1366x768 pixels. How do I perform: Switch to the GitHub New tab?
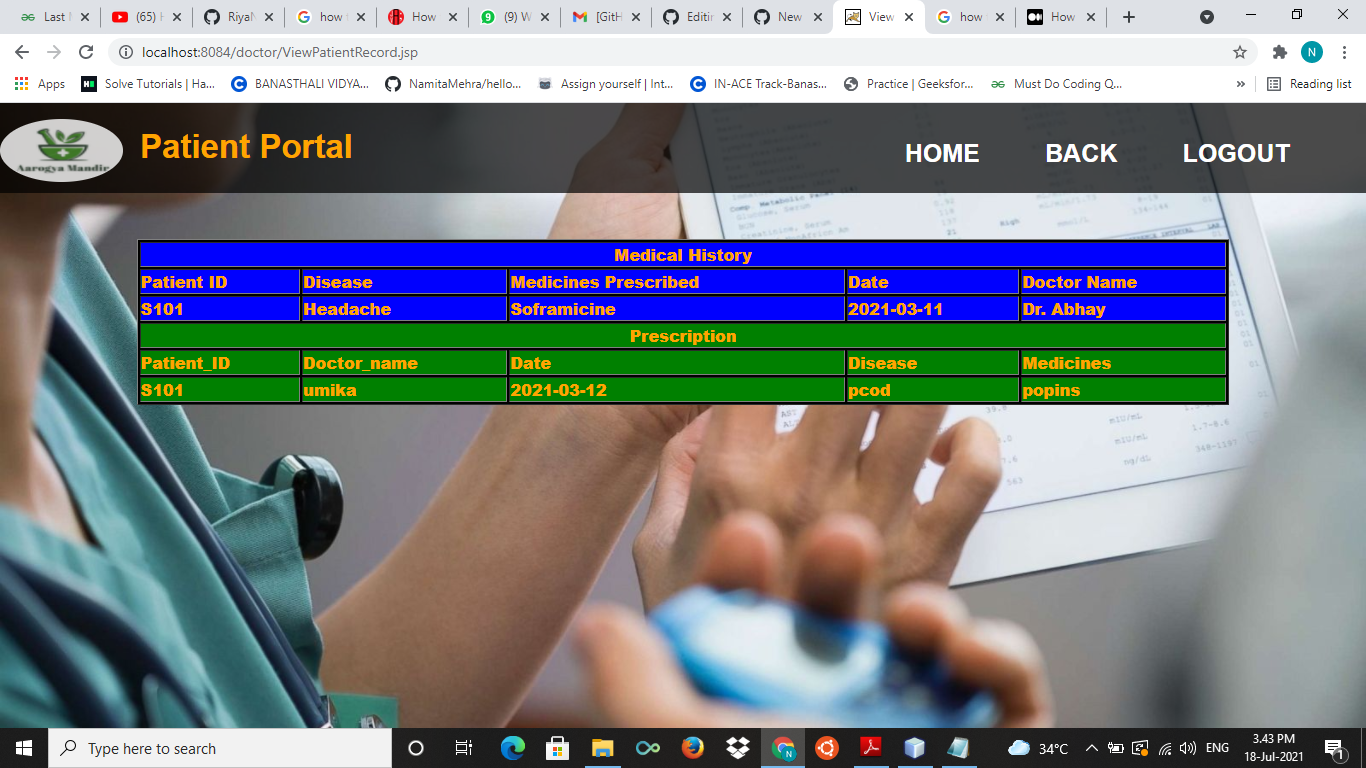[x=788, y=17]
